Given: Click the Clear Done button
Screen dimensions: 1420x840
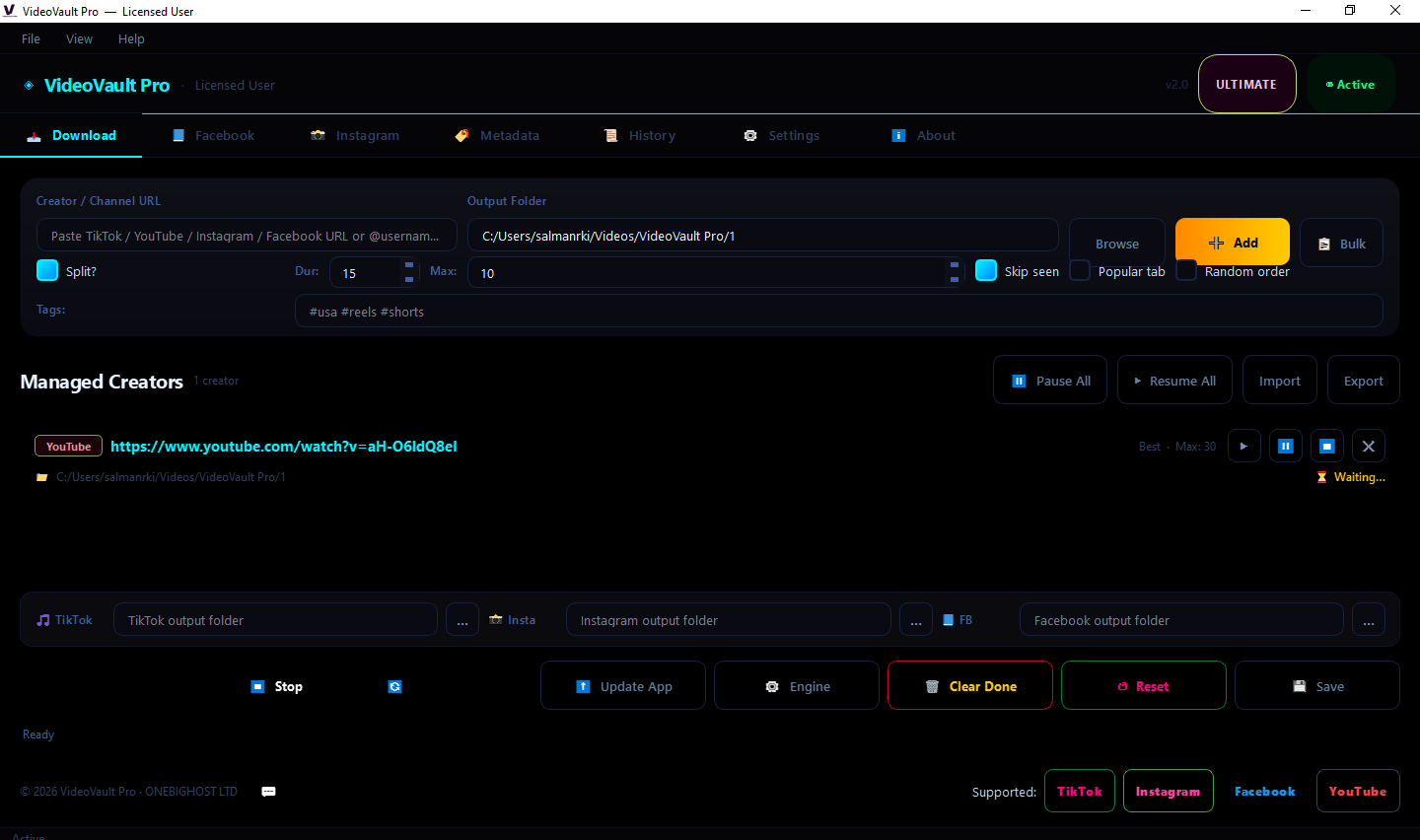Looking at the screenshot, I should click(970, 686).
